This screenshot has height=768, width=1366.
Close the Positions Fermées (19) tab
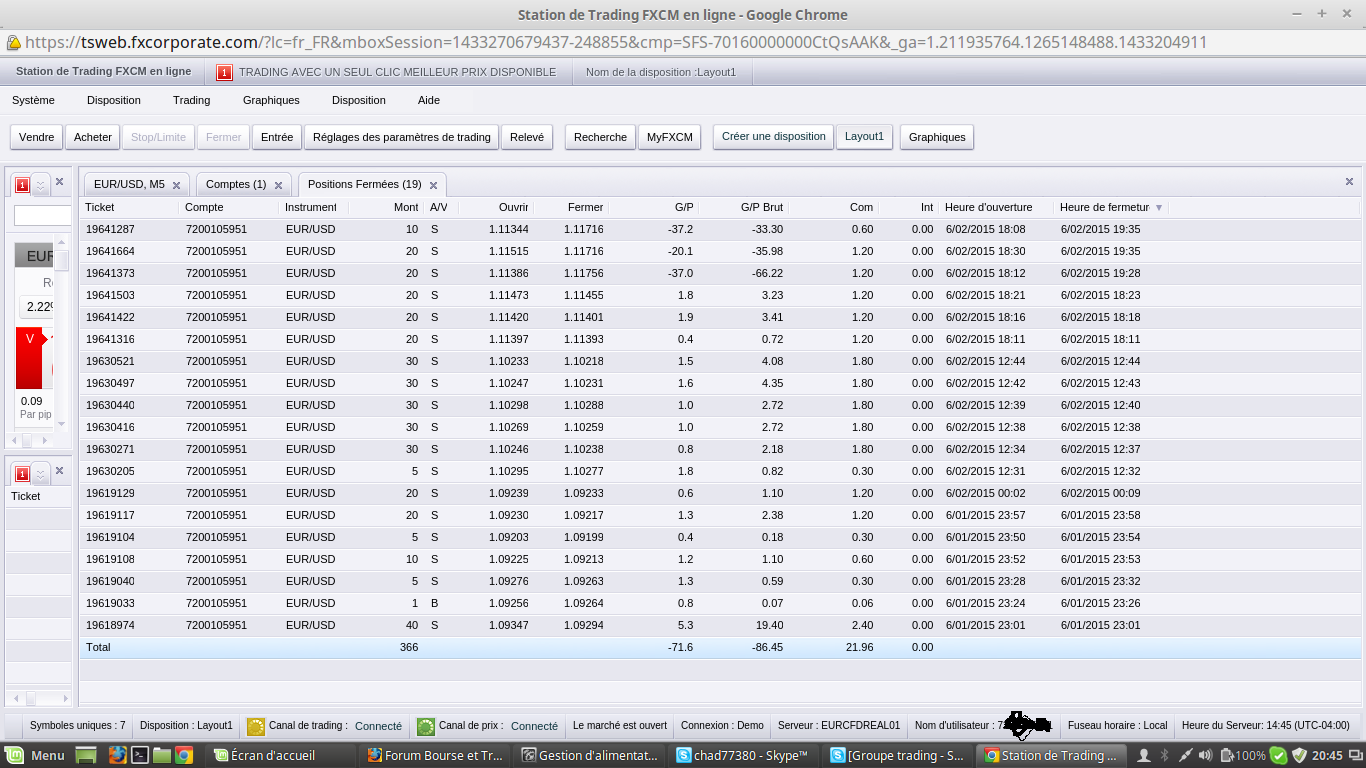[x=433, y=185]
